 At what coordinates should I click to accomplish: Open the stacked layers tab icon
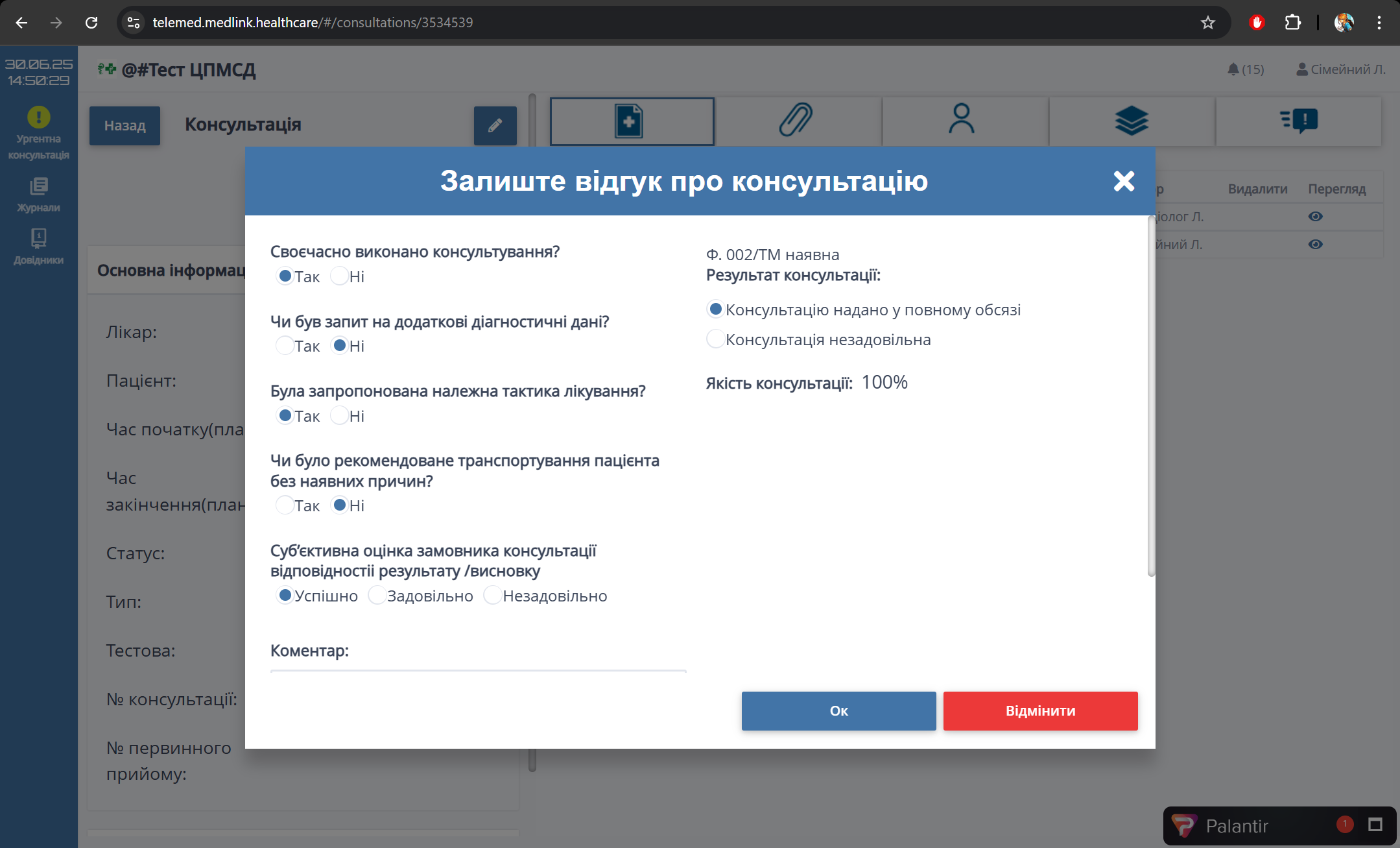click(1131, 121)
